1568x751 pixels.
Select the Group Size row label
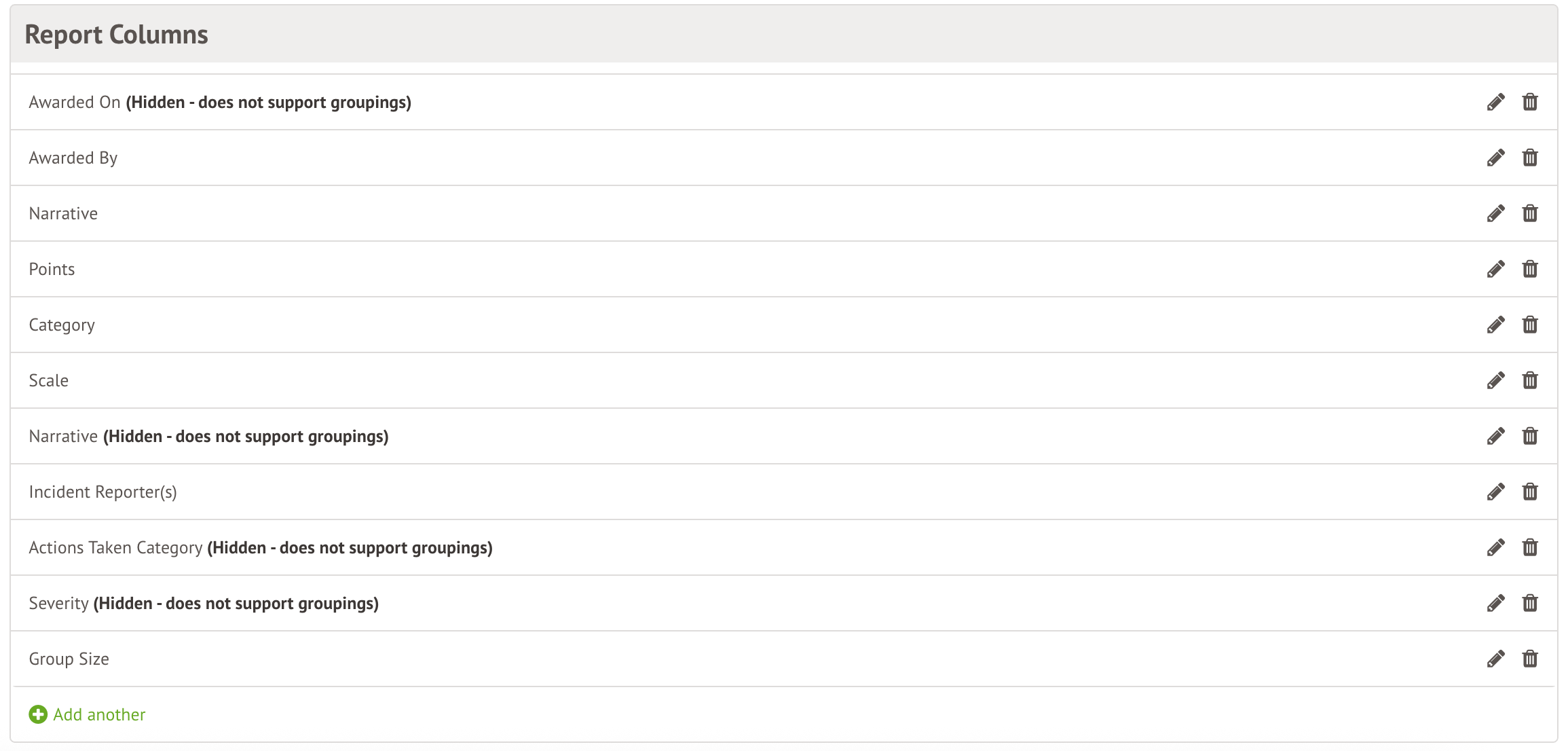point(69,659)
